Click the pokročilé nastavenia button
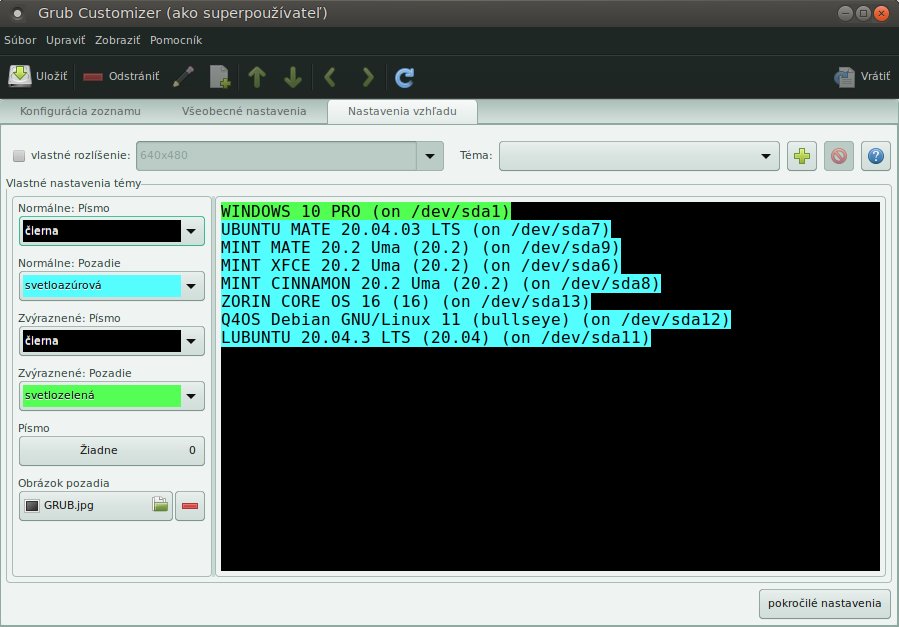The image size is (899, 627). point(825,603)
